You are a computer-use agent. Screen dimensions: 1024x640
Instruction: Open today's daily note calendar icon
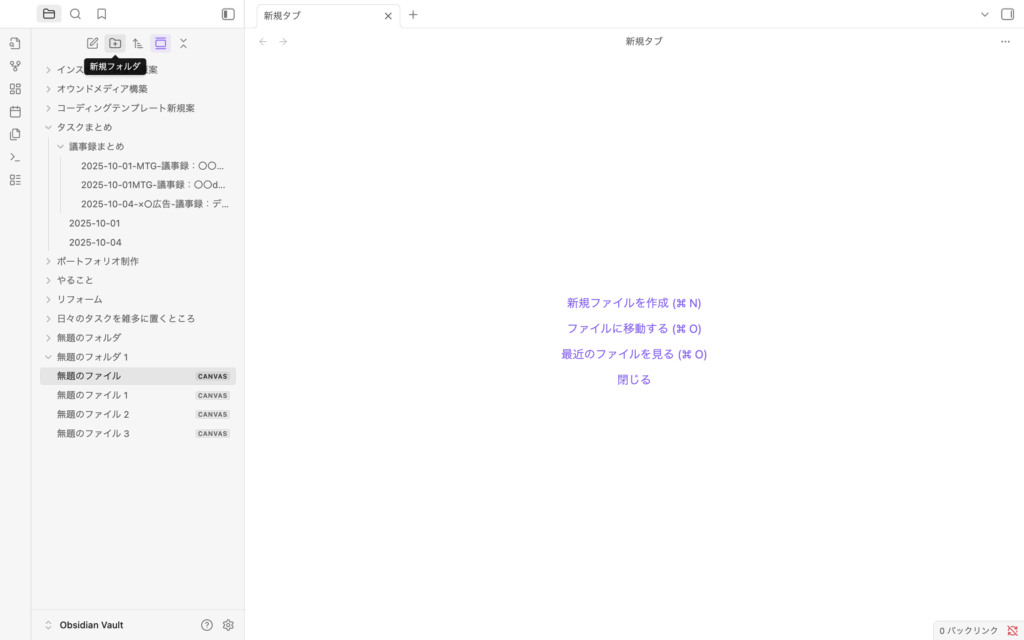[x=15, y=112]
